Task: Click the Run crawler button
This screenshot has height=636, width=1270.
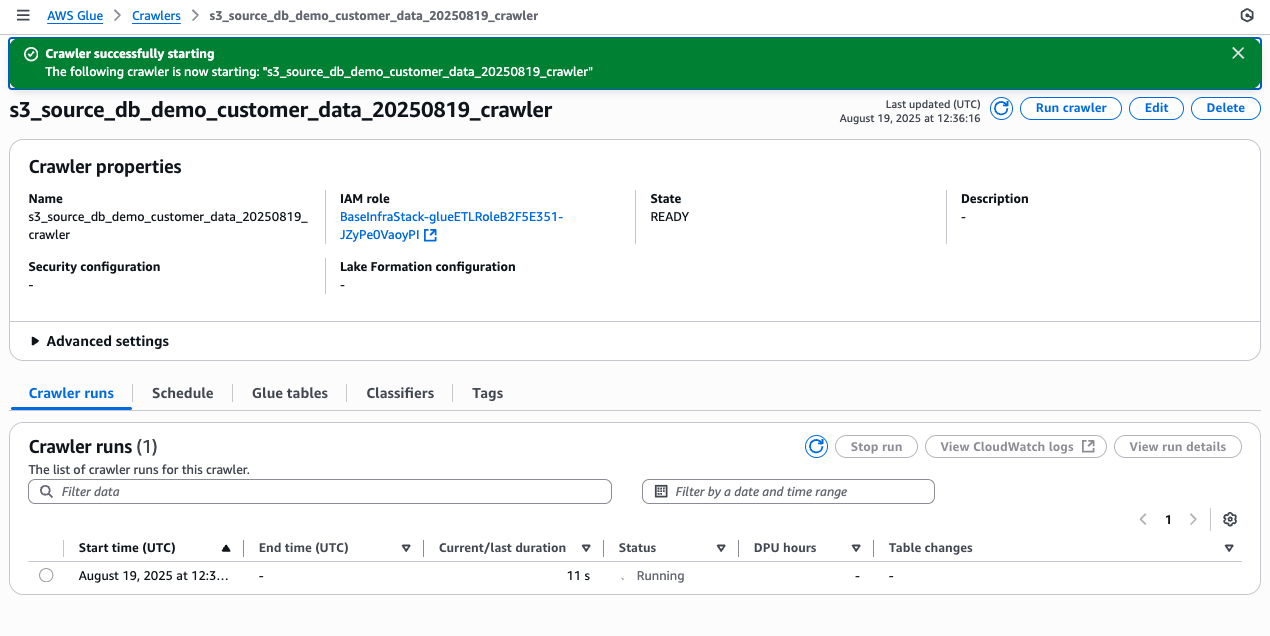Action: [x=1071, y=108]
